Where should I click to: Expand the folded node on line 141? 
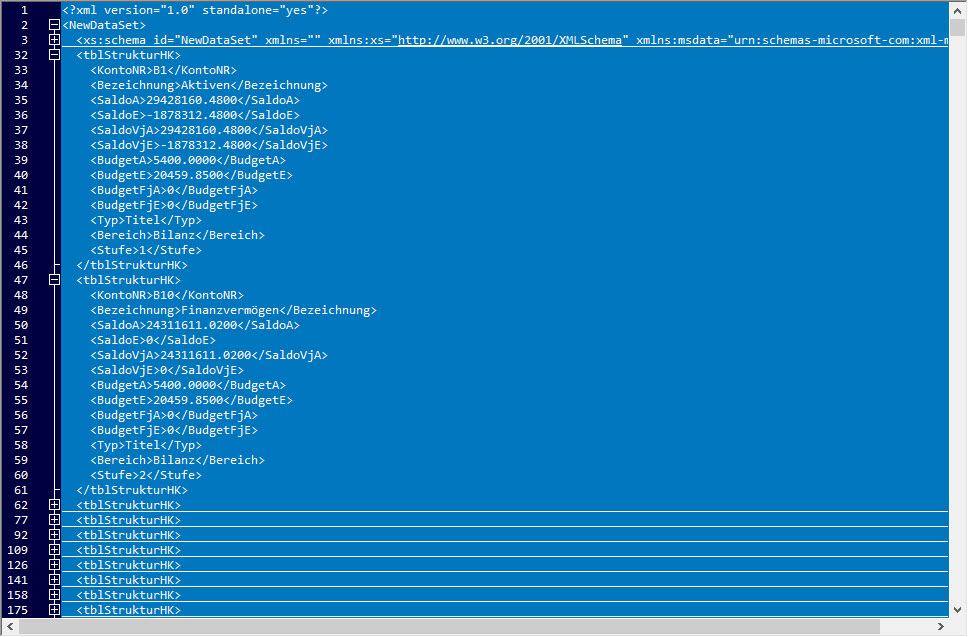point(54,580)
